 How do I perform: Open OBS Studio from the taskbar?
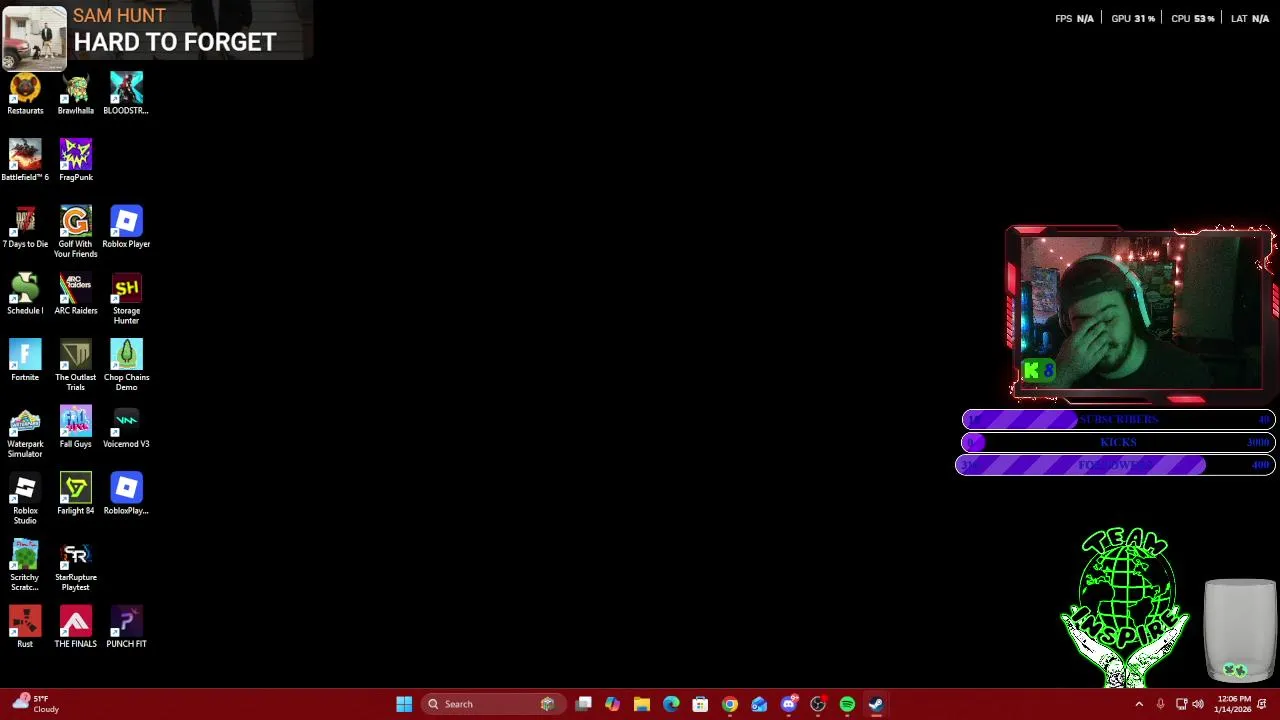(x=818, y=704)
